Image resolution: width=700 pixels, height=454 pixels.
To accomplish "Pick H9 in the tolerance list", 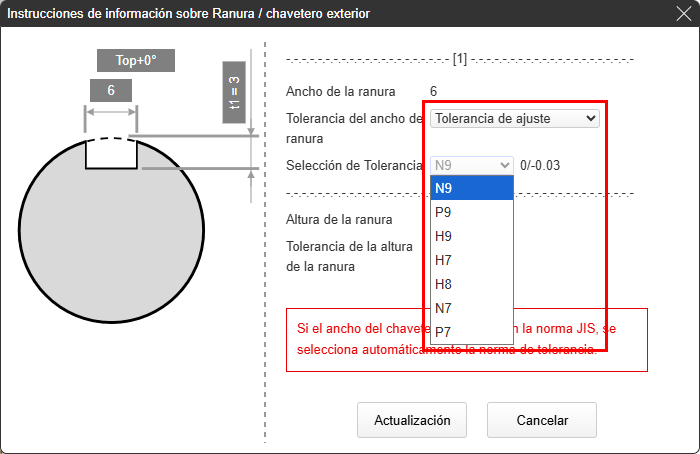I will 471,236.
